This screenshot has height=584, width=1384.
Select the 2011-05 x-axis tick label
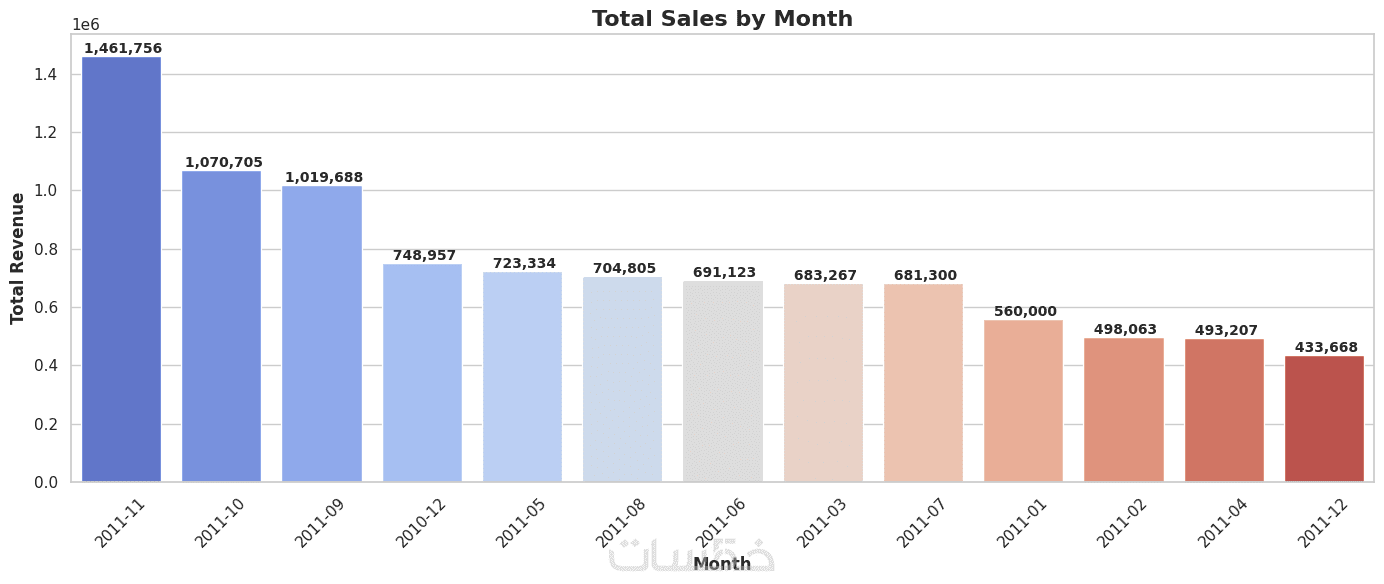[x=520, y=522]
